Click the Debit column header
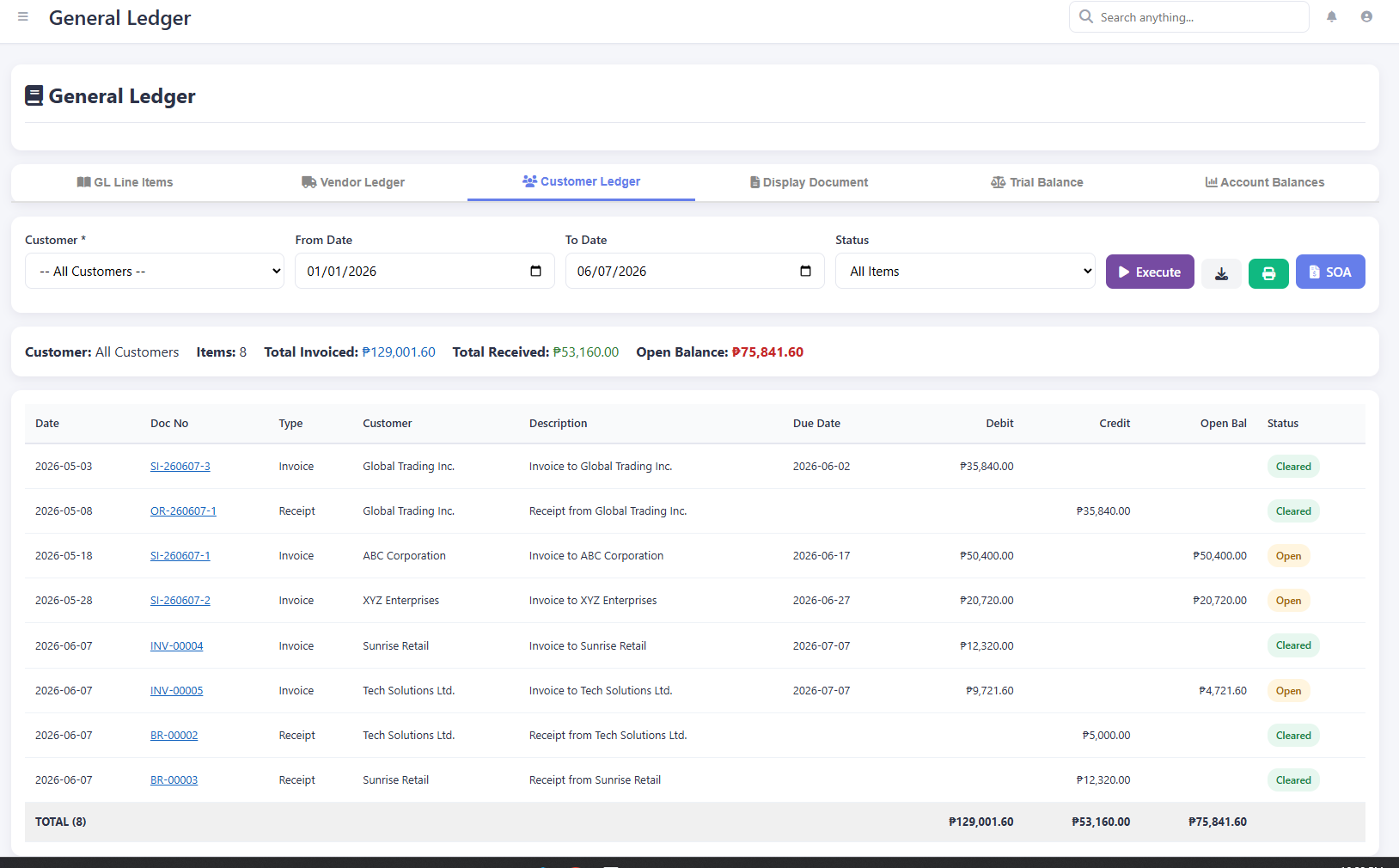1399x868 pixels. point(999,424)
